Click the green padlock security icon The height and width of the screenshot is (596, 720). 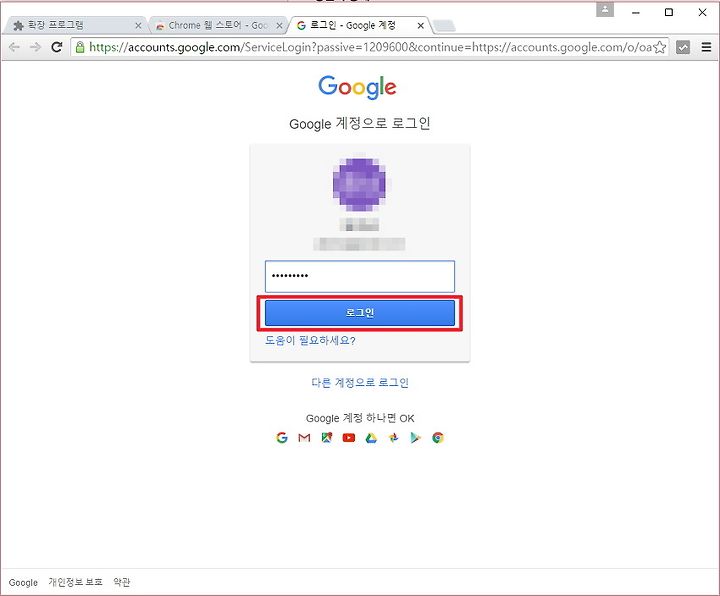tap(80, 47)
